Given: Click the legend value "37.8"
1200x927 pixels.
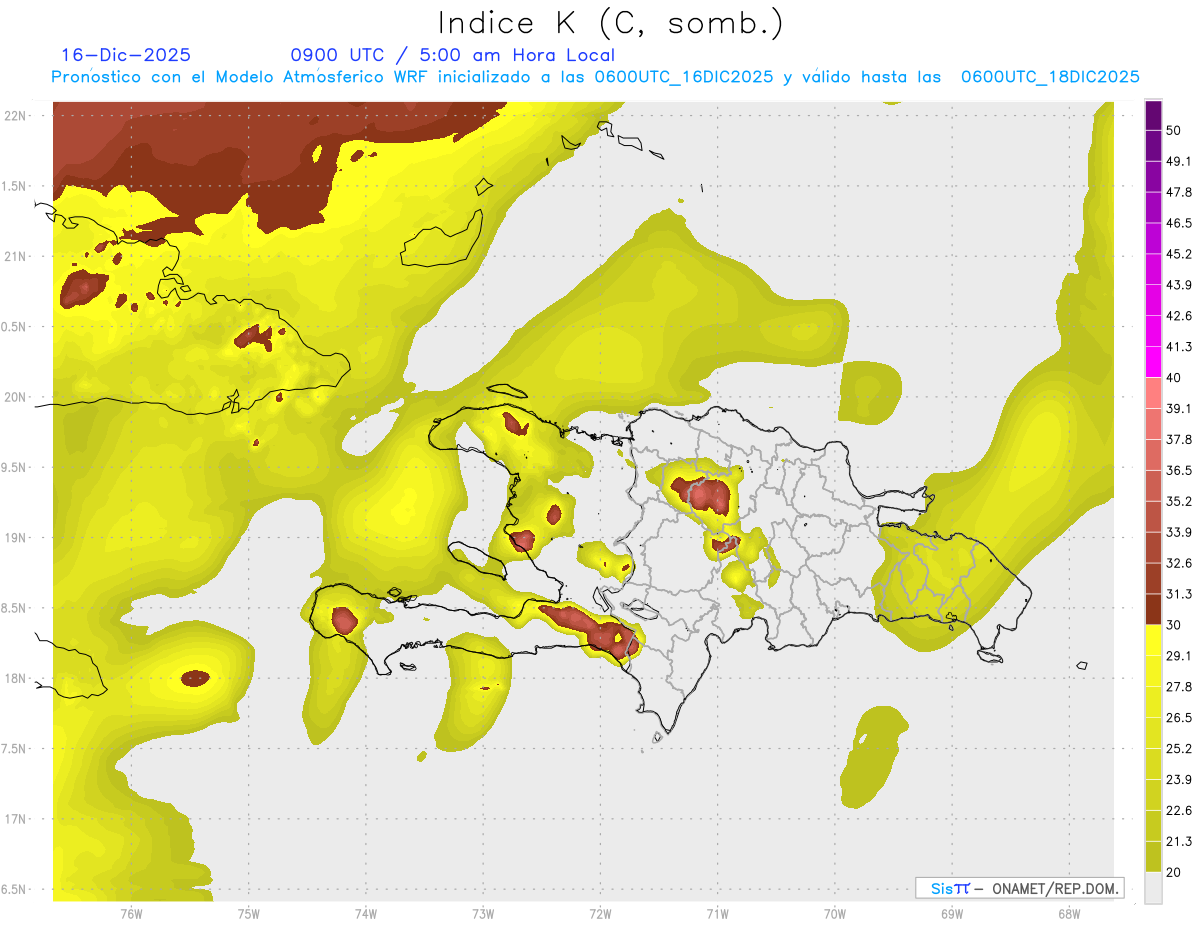Looking at the screenshot, I should [1179, 439].
